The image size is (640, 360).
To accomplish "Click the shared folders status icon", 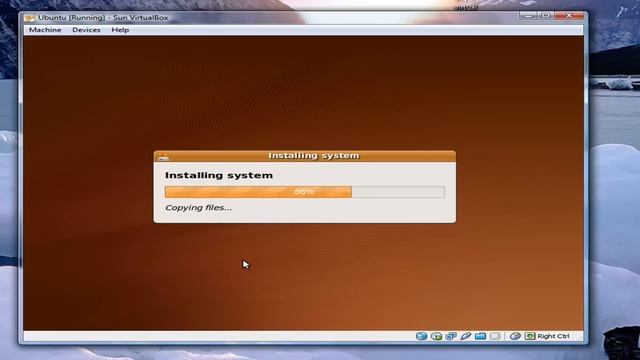I will coord(480,336).
